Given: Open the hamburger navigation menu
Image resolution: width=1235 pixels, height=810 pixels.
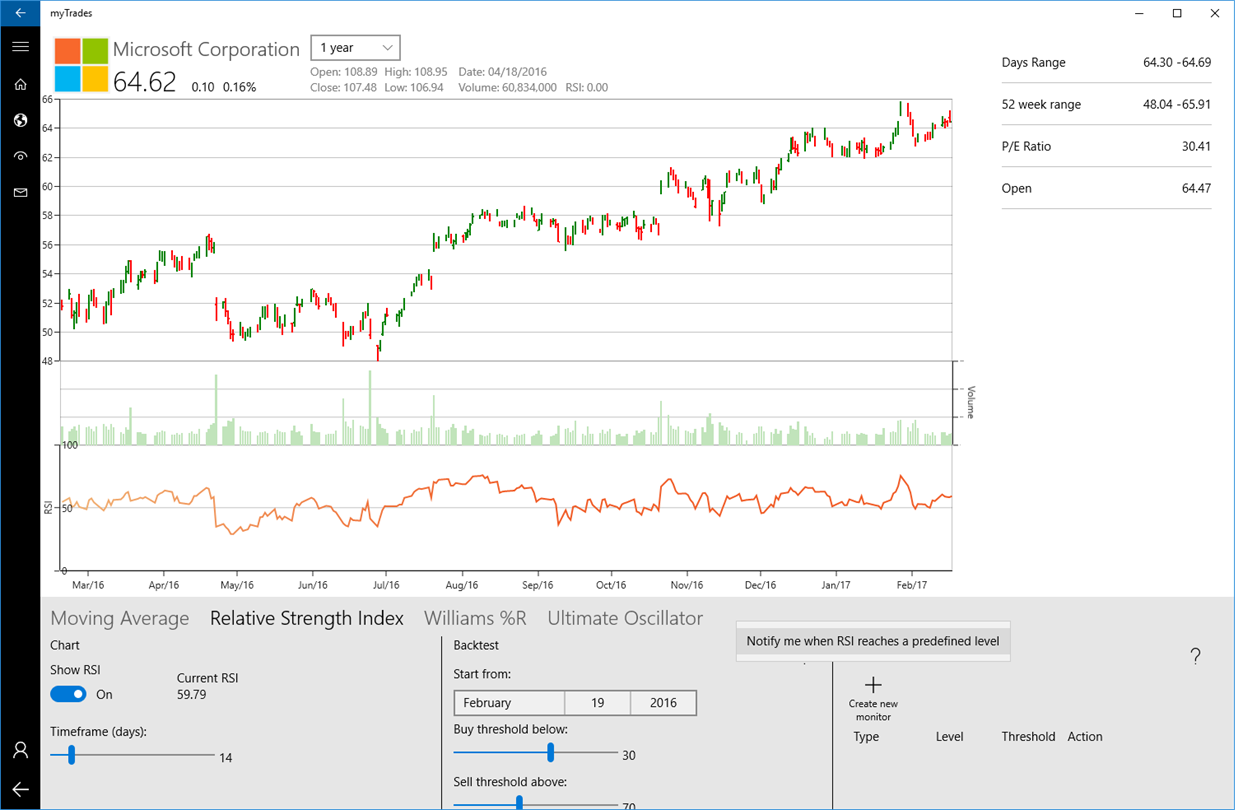Looking at the screenshot, I should (x=20, y=46).
